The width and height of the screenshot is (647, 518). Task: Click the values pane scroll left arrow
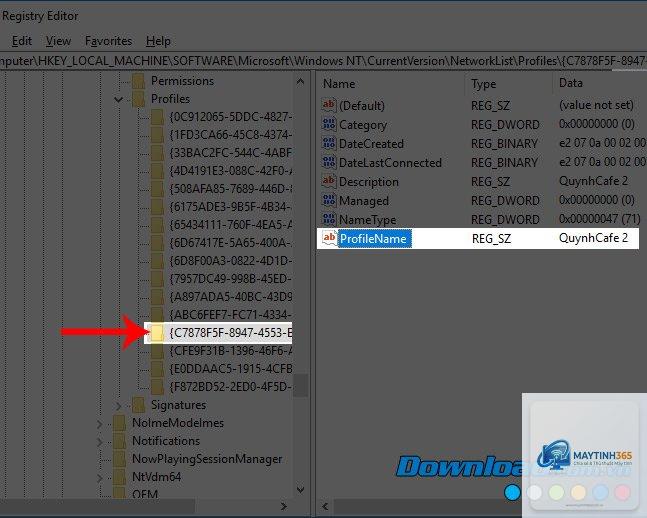pyautogui.click(x=325, y=506)
